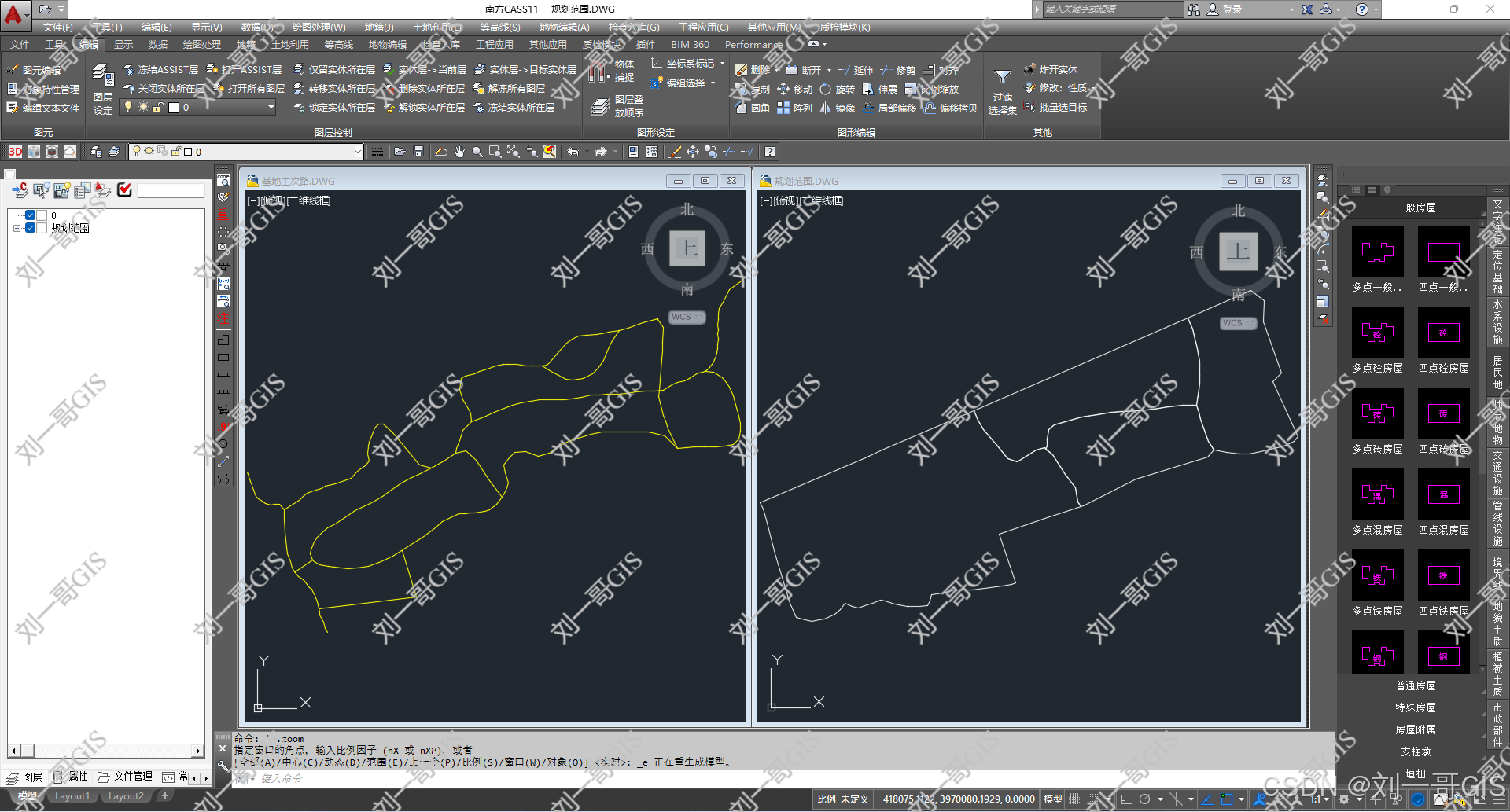1510x812 pixels.
Task: Click the help question mark toolbar icon
Action: [x=770, y=152]
